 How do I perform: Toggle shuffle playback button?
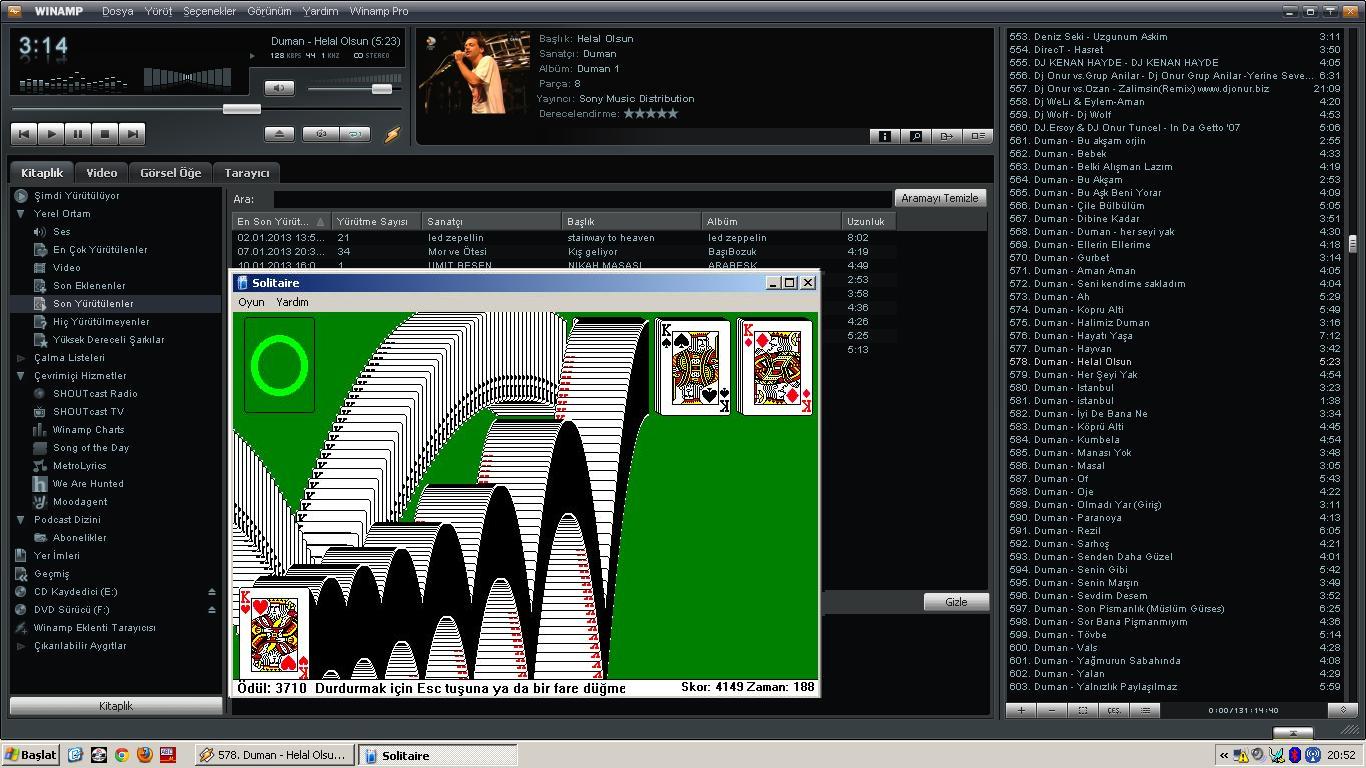pos(321,133)
